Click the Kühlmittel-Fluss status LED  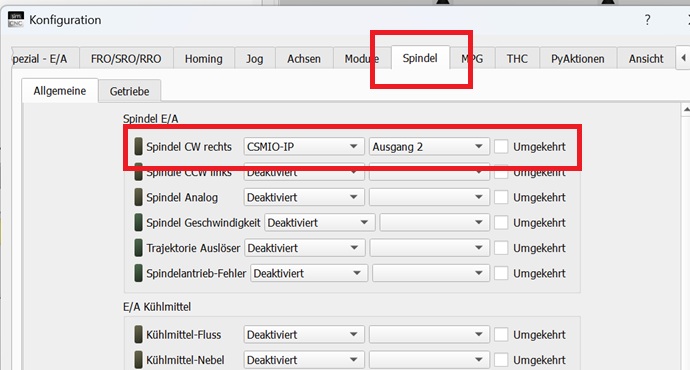tap(138, 334)
